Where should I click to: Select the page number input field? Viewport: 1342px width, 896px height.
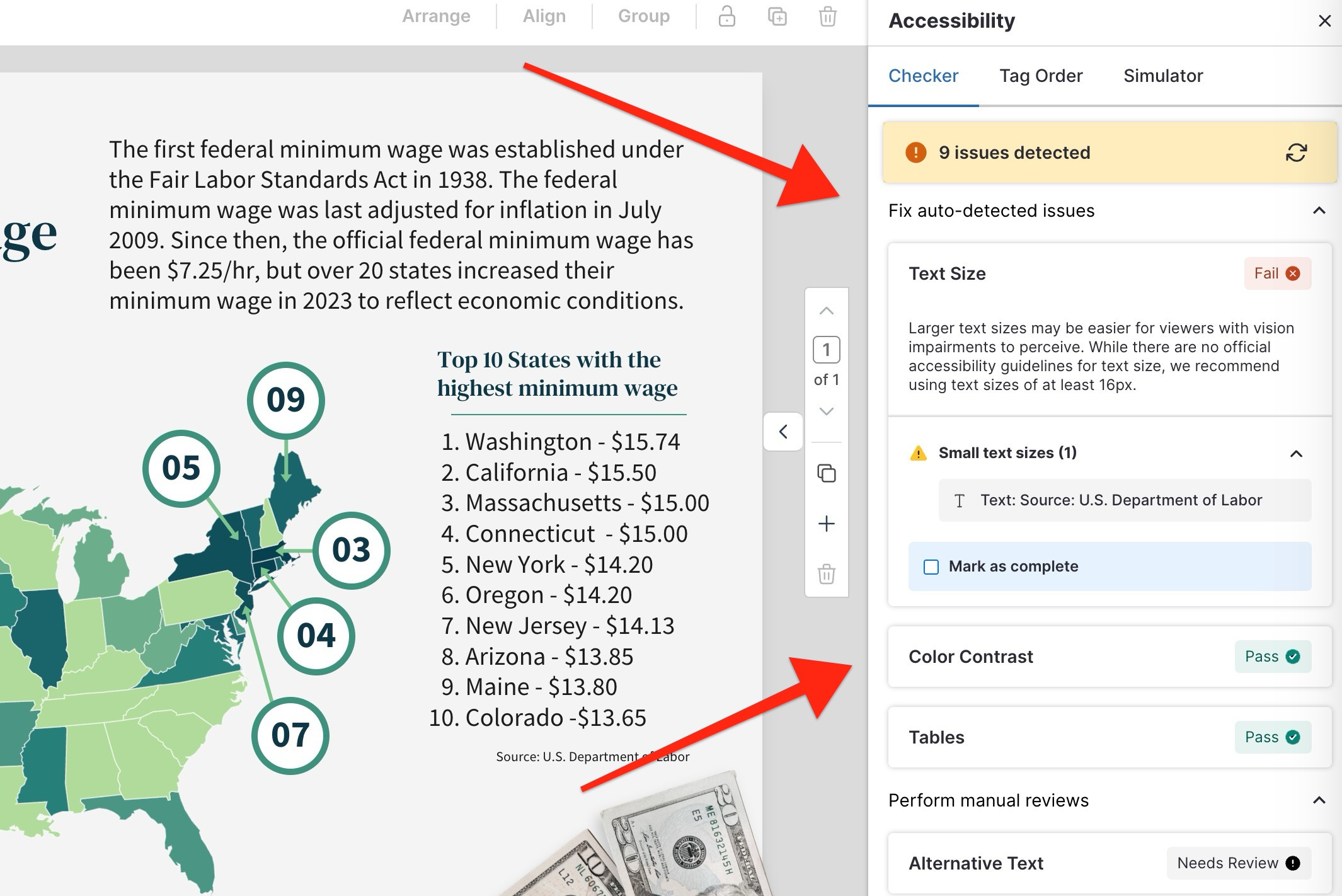coord(826,350)
